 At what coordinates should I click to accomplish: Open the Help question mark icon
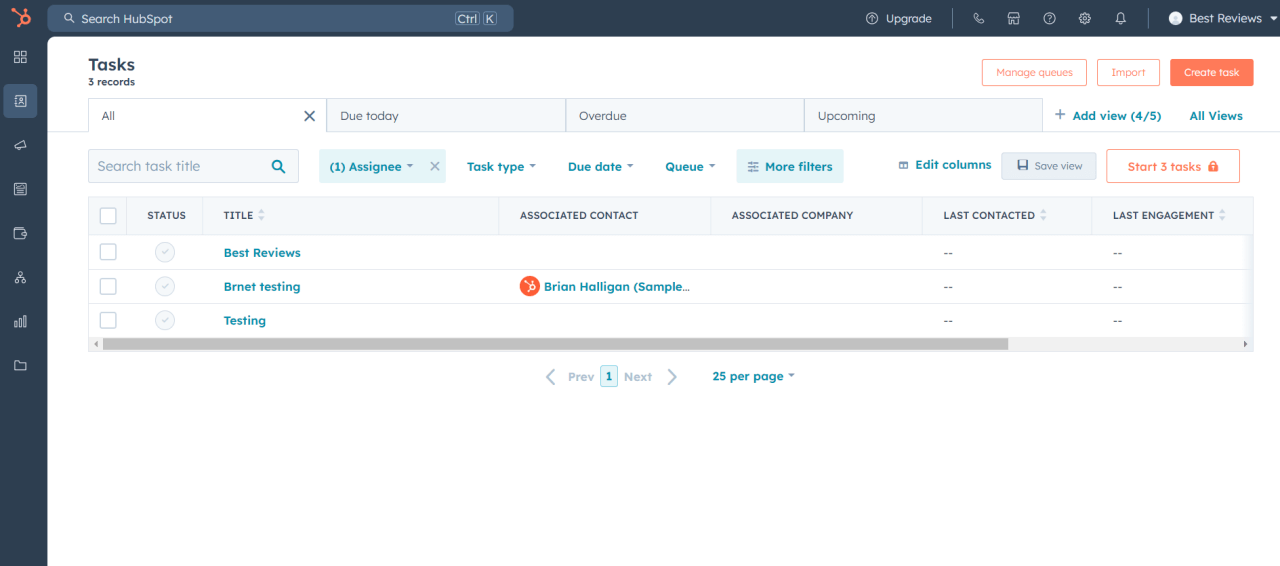(1049, 18)
